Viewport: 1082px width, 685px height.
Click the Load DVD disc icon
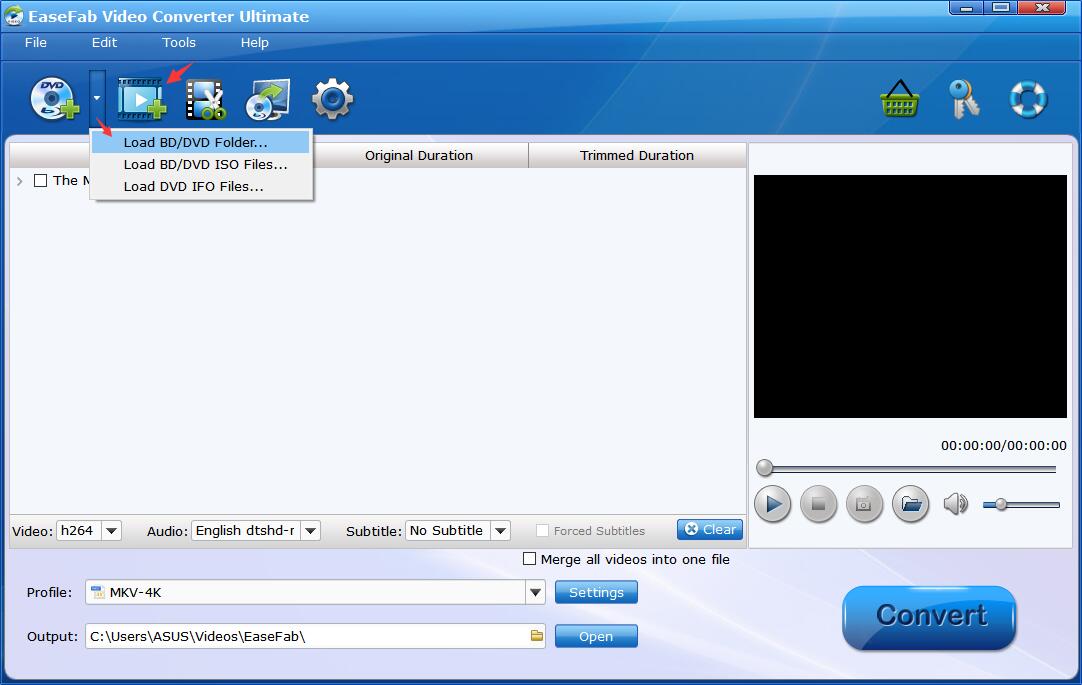click(x=54, y=99)
